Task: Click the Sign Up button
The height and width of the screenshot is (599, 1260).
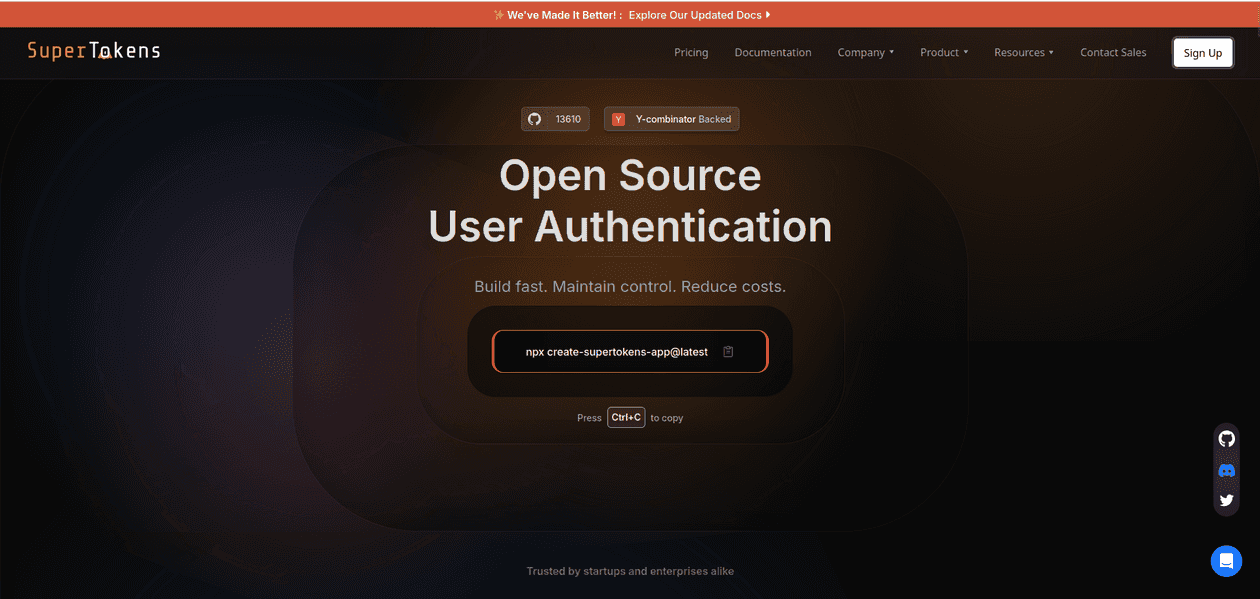Action: 1202,52
